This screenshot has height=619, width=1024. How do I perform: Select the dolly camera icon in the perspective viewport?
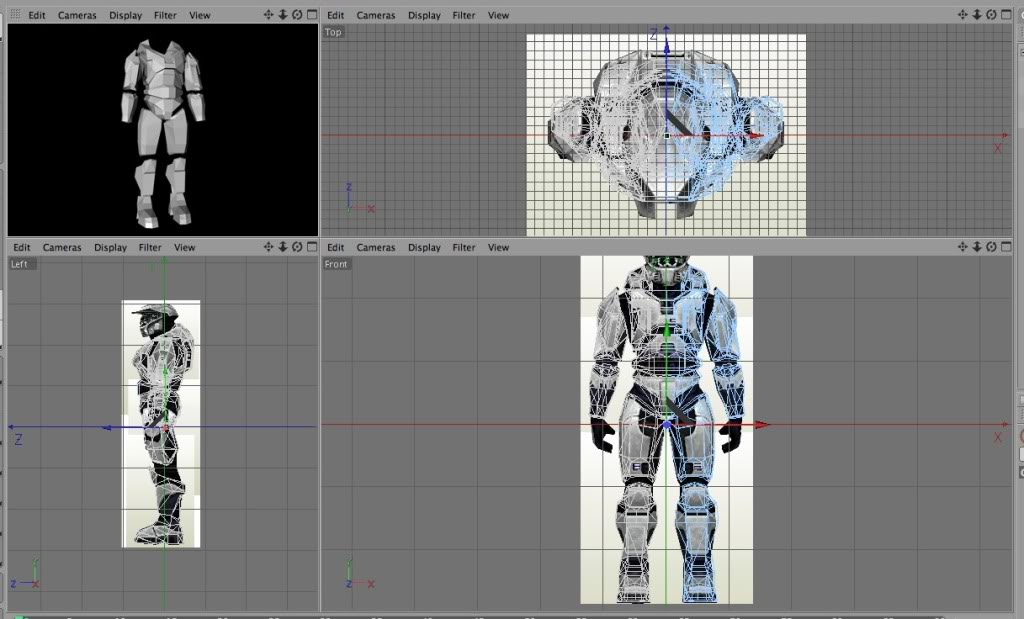point(283,15)
